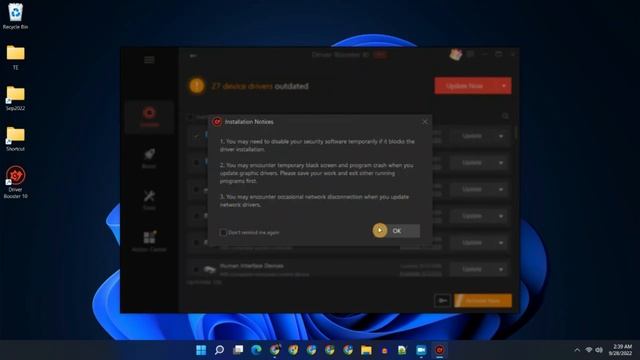Open Recycle Bin on the desktop
This screenshot has width=640, height=360.
[x=16, y=16]
